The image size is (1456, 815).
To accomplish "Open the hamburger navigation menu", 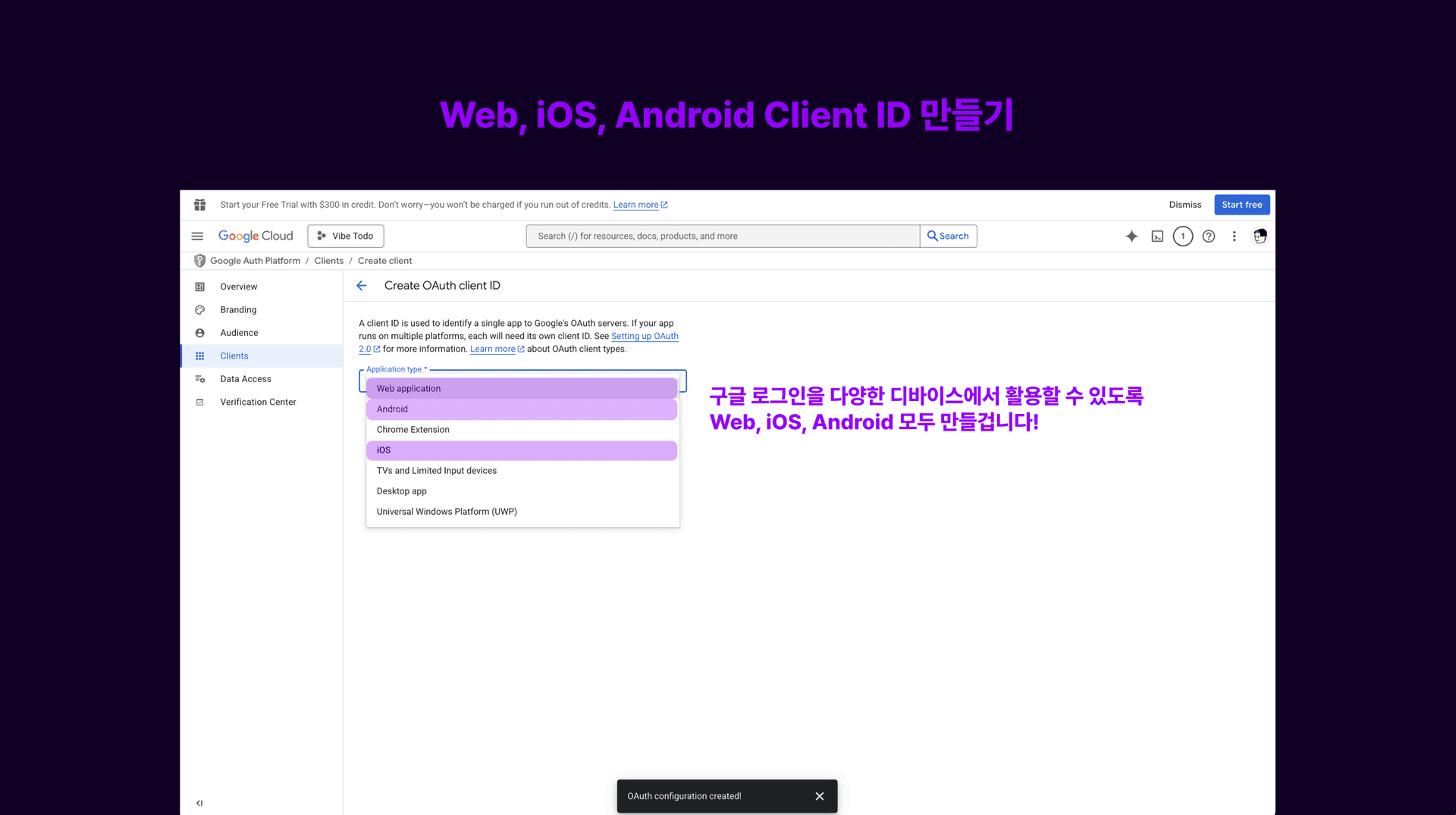I will [x=197, y=236].
